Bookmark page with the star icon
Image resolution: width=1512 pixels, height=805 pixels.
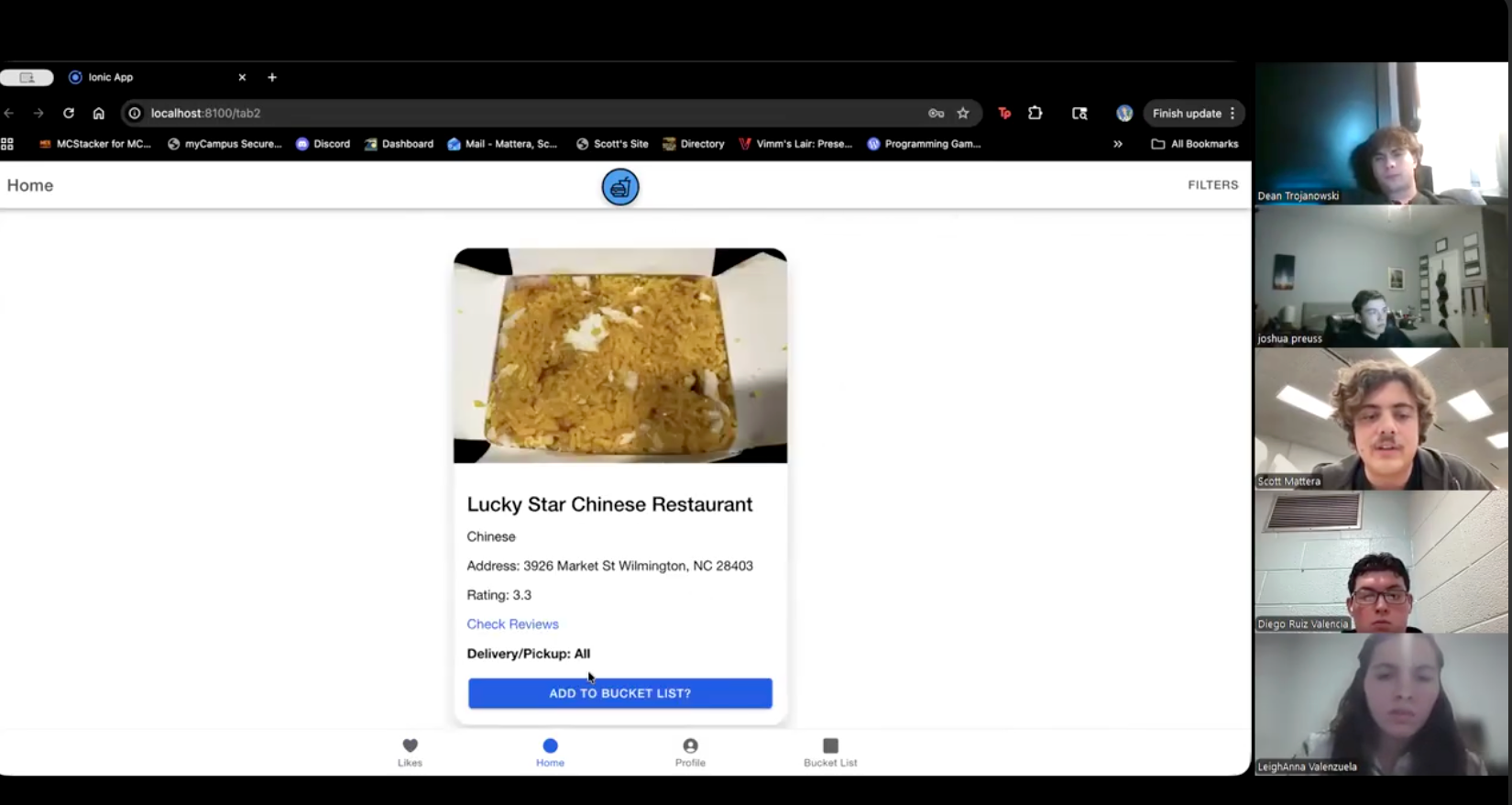point(963,114)
